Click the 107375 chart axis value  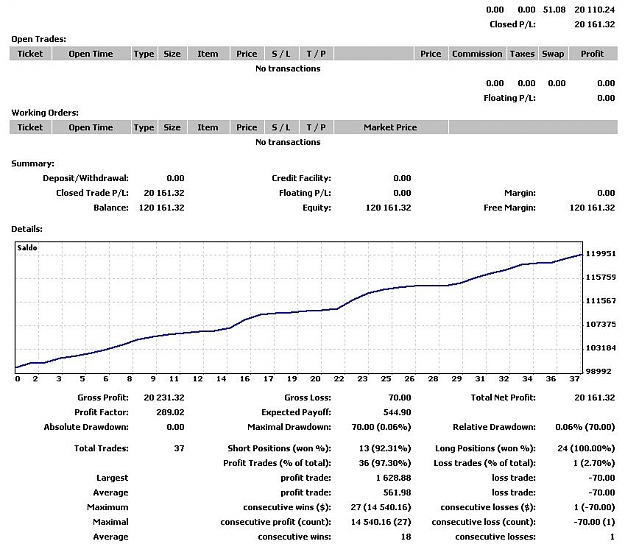coord(600,324)
